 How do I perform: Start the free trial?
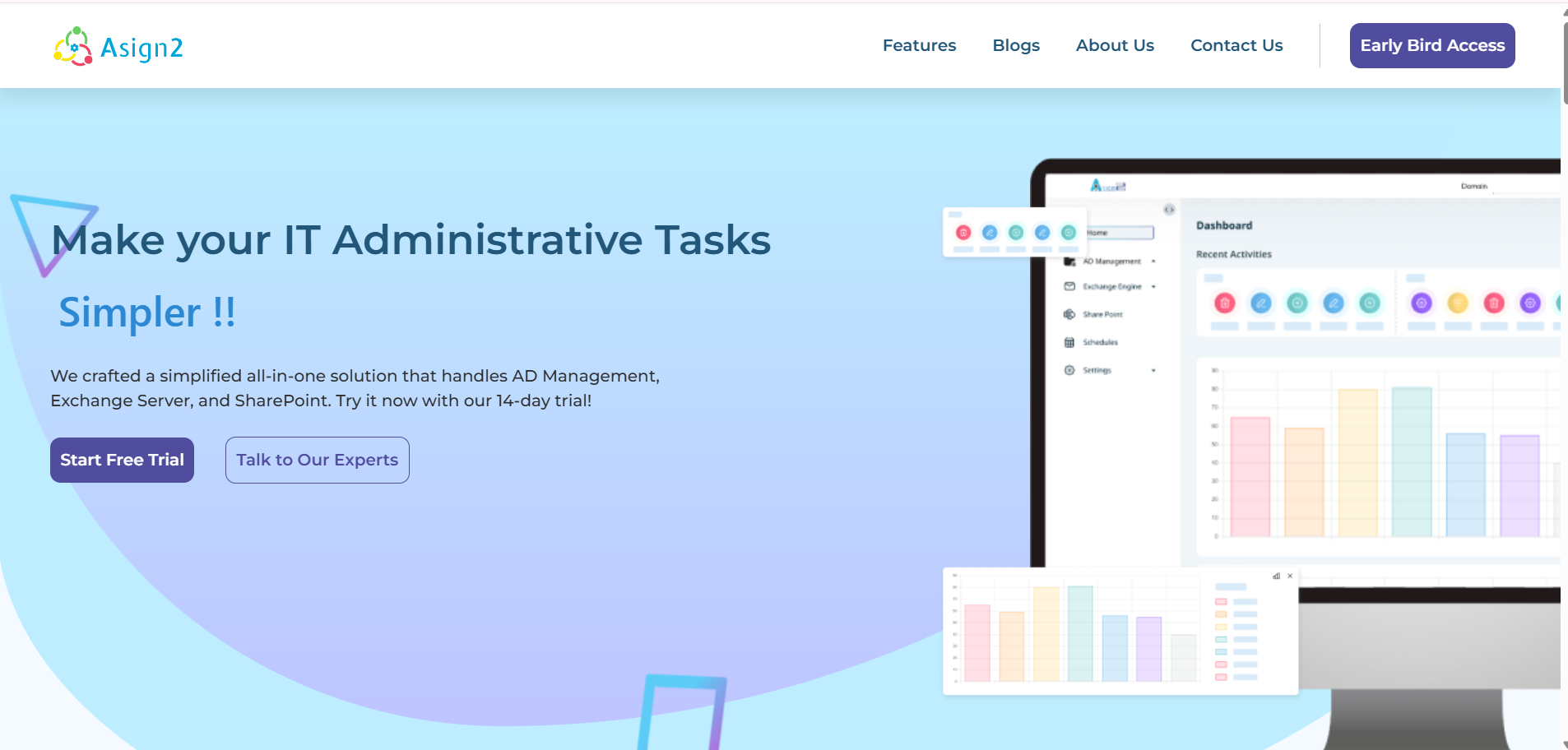pos(122,460)
